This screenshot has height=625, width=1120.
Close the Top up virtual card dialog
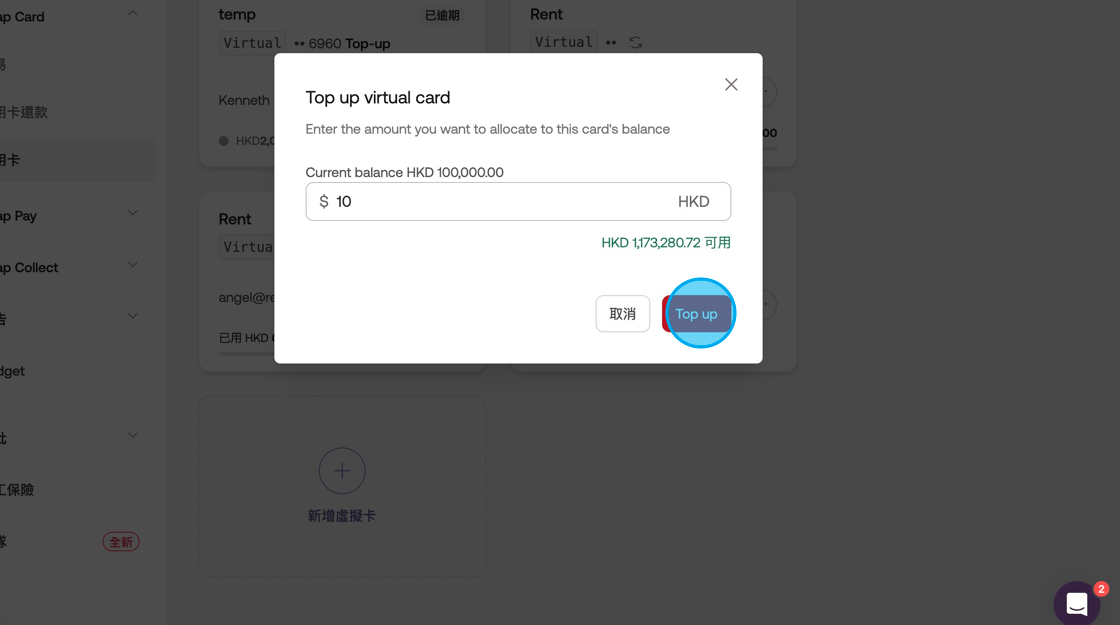pos(731,85)
